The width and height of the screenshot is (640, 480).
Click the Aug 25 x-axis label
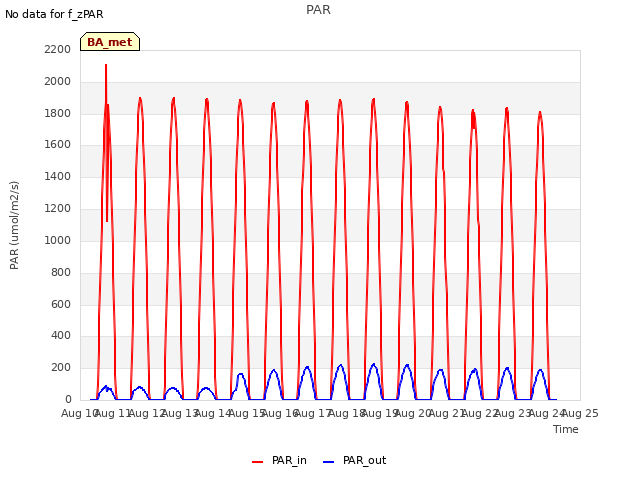pos(580,413)
